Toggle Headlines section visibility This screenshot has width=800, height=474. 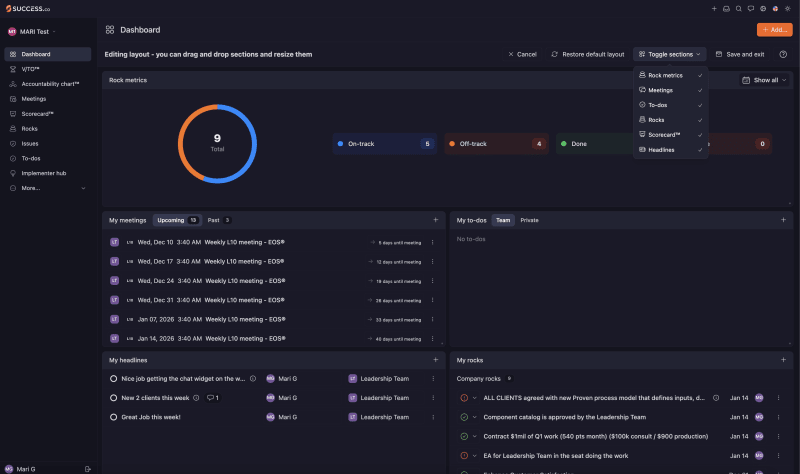(x=670, y=149)
